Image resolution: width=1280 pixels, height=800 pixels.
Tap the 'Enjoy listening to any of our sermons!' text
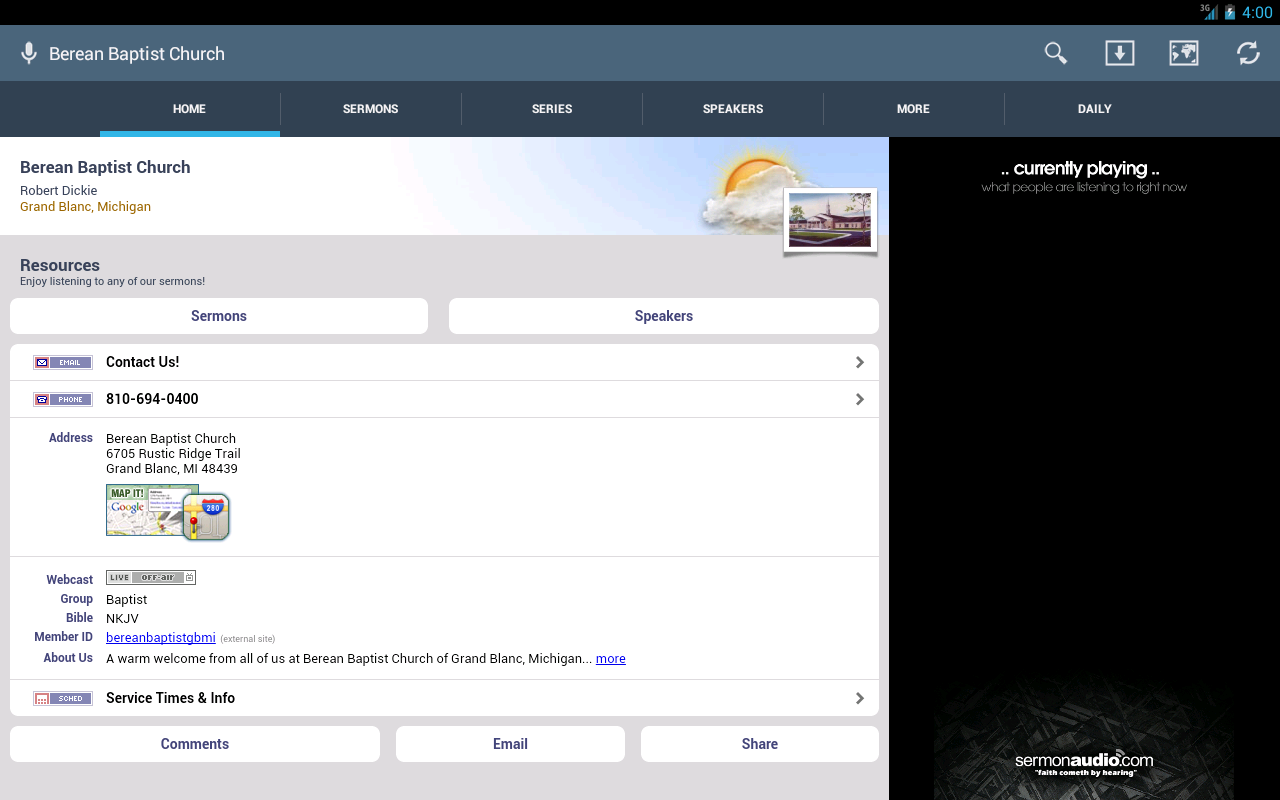click(112, 282)
